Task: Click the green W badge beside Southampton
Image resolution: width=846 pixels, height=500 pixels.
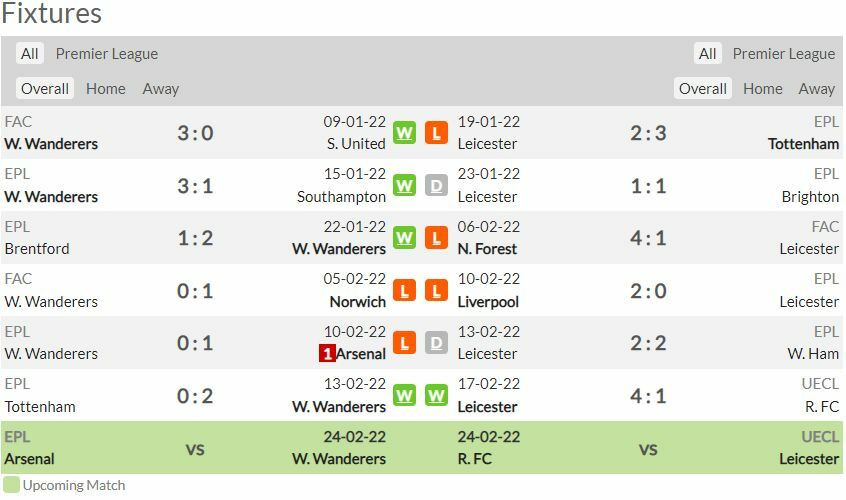Action: pos(404,185)
